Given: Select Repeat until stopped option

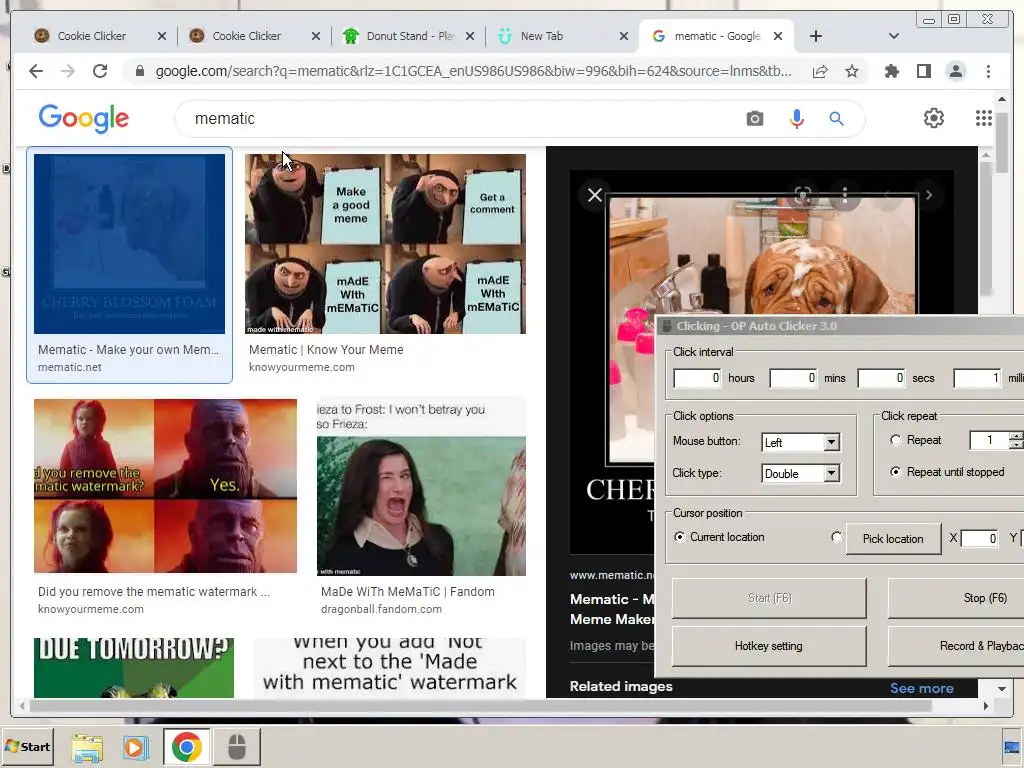Looking at the screenshot, I should pos(896,472).
